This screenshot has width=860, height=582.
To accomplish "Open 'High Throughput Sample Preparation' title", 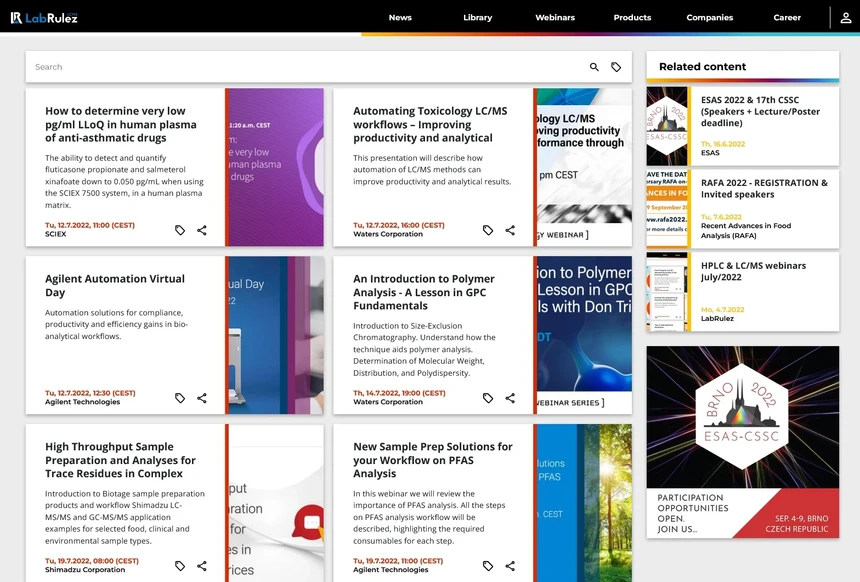I will (120, 460).
